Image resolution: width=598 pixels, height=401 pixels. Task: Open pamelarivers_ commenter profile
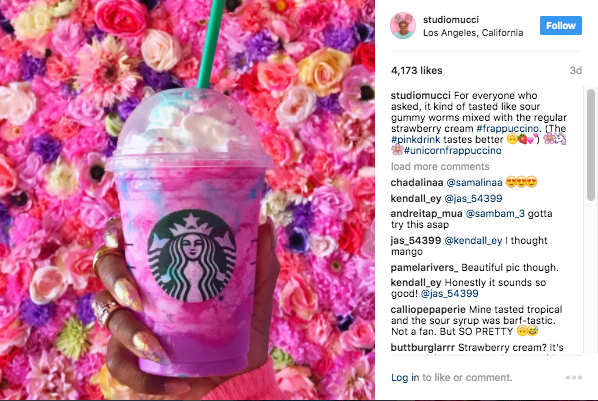click(x=424, y=268)
